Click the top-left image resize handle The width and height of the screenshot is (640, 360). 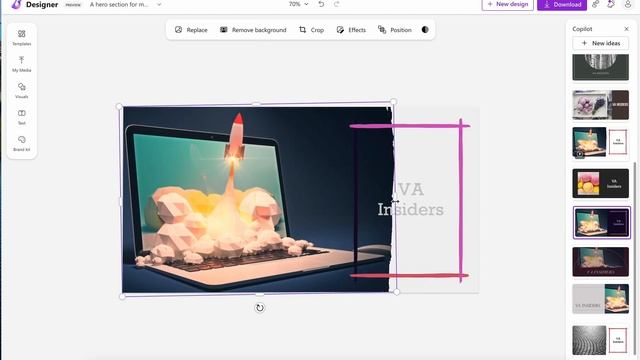pos(119,107)
